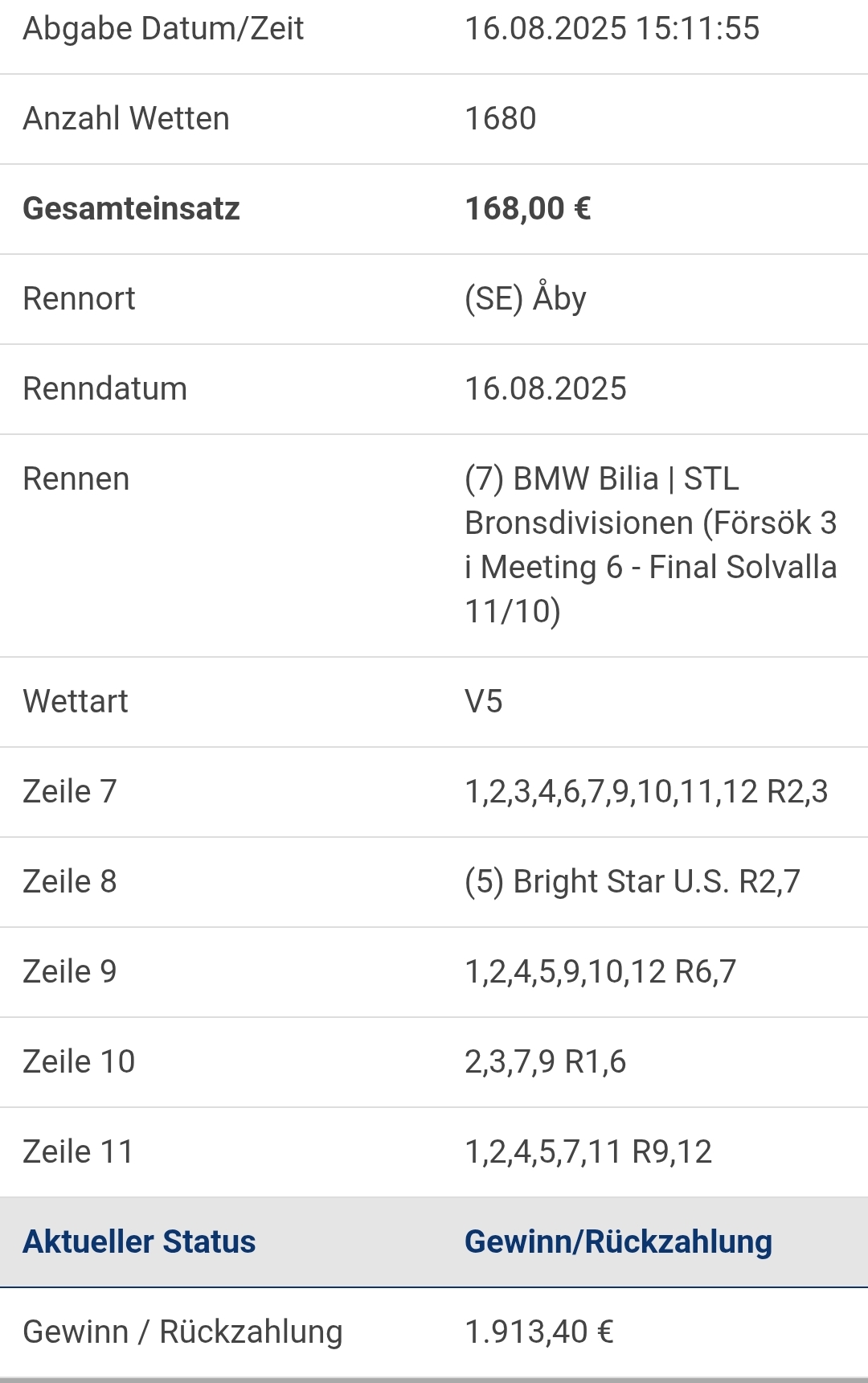Select the Wettart value V5
Image resolution: width=868 pixels, height=1383 pixels.
pos(484,702)
